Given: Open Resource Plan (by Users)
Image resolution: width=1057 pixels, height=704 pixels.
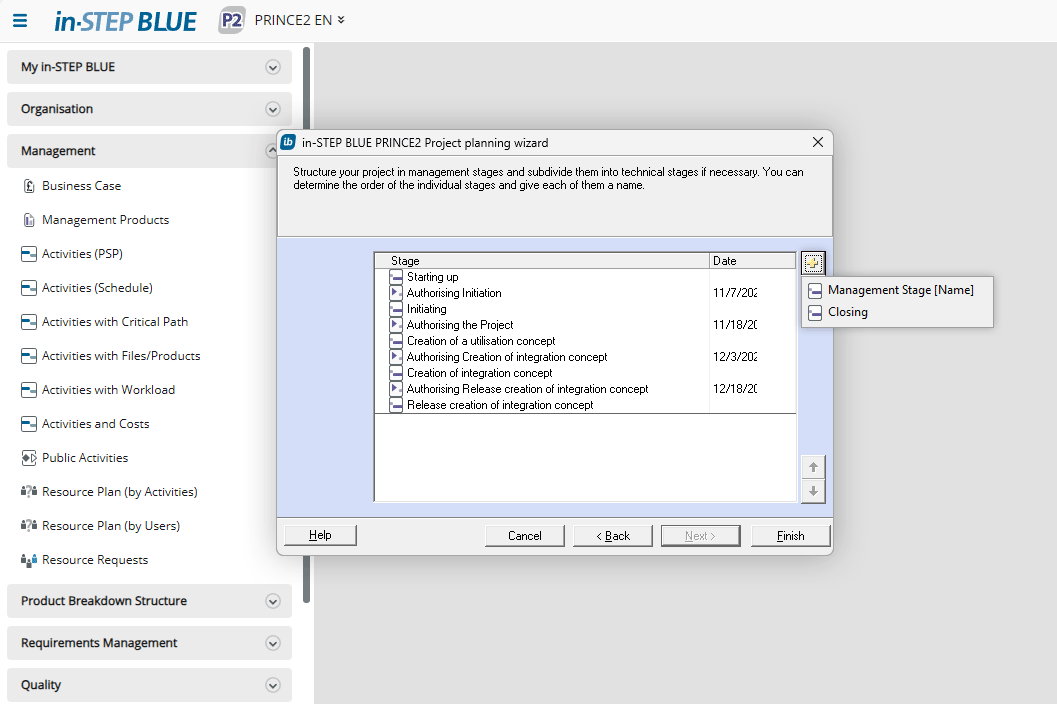Looking at the screenshot, I should [110, 526].
